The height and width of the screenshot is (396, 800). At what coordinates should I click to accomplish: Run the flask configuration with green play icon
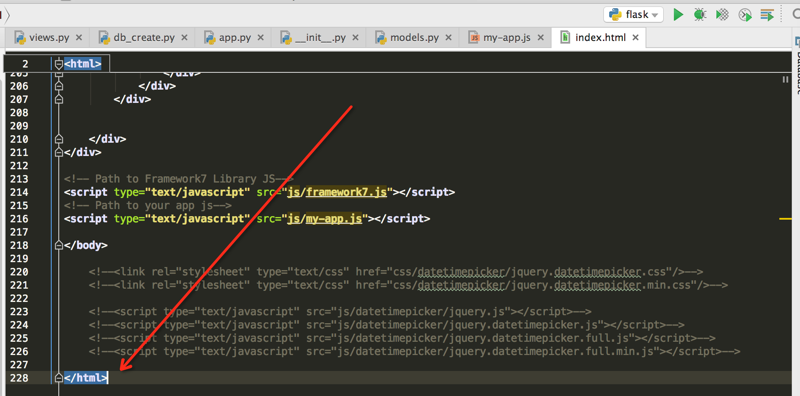click(678, 14)
